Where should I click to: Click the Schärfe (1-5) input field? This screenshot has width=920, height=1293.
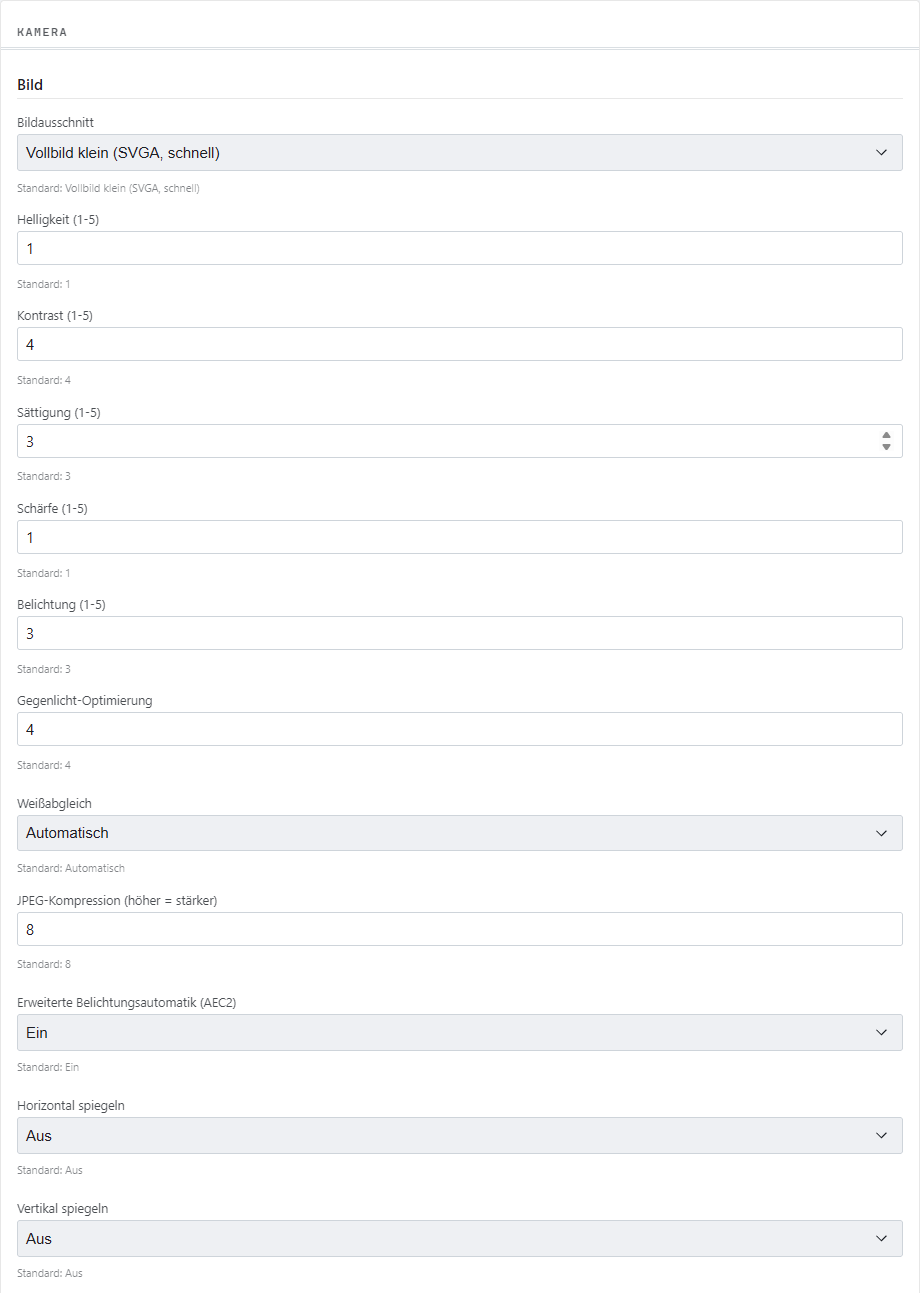[460, 537]
